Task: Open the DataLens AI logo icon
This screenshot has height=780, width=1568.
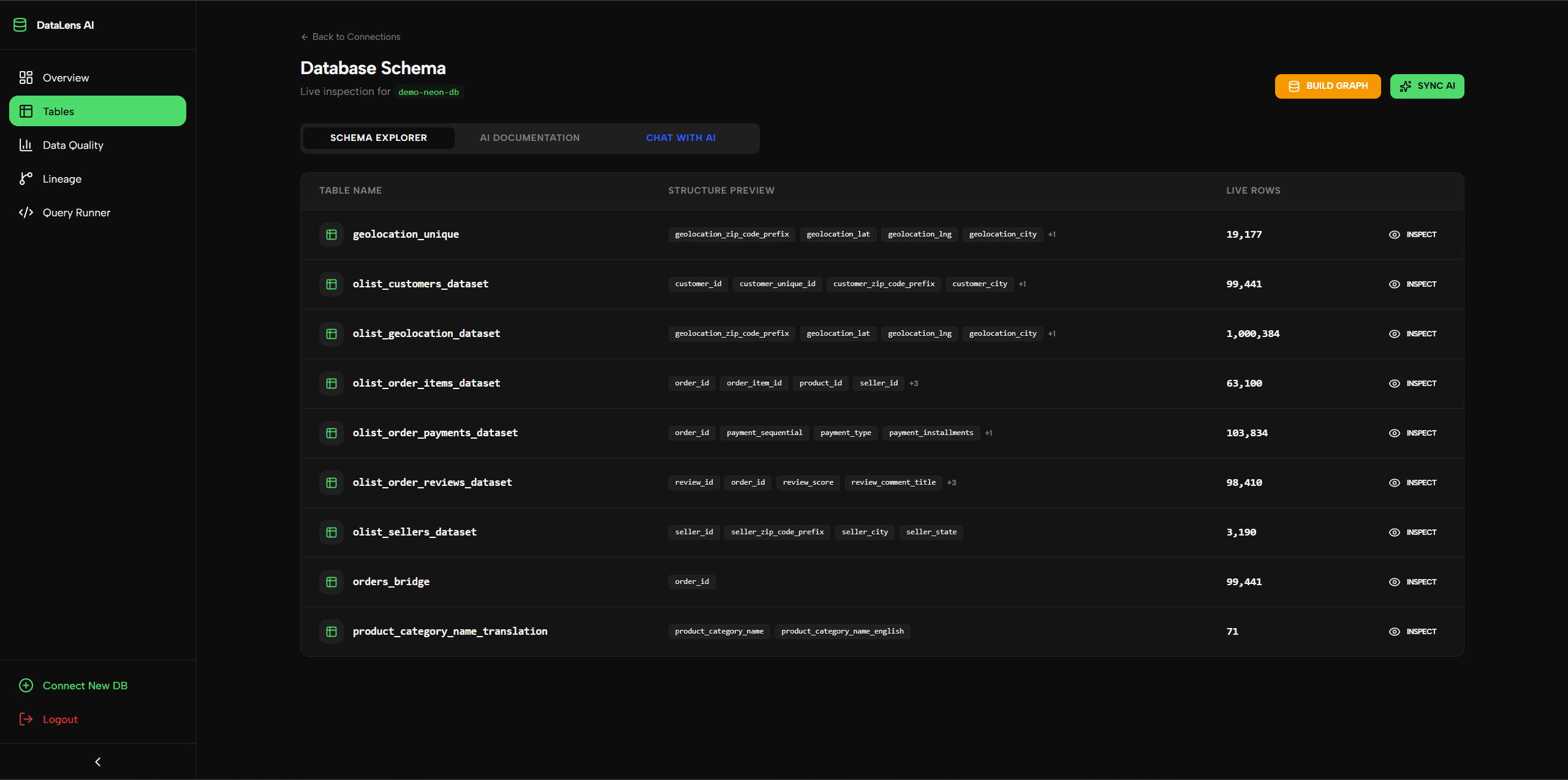Action: (20, 25)
